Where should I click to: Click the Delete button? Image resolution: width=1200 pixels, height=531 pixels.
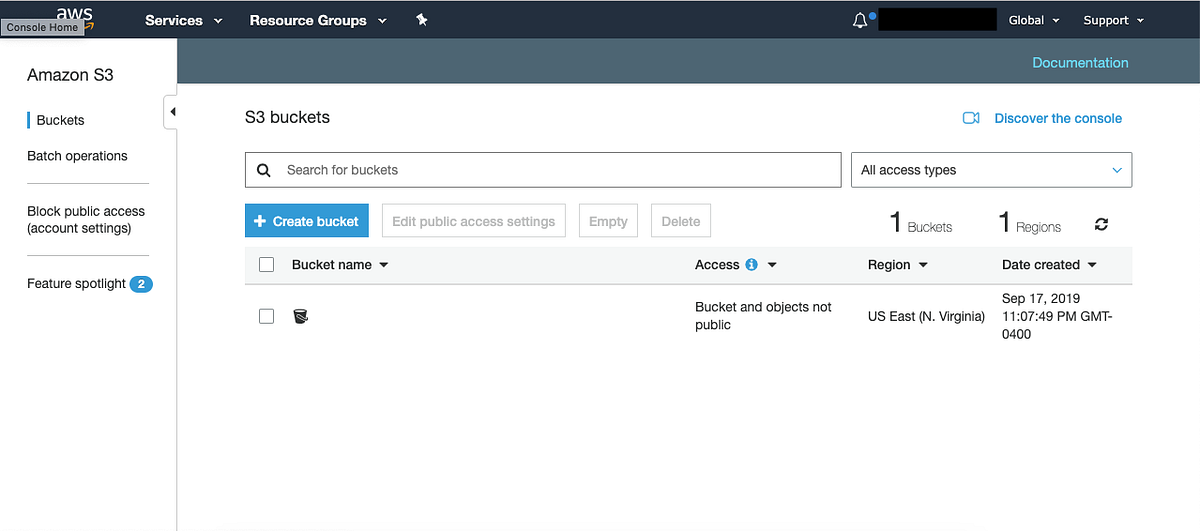pos(681,221)
